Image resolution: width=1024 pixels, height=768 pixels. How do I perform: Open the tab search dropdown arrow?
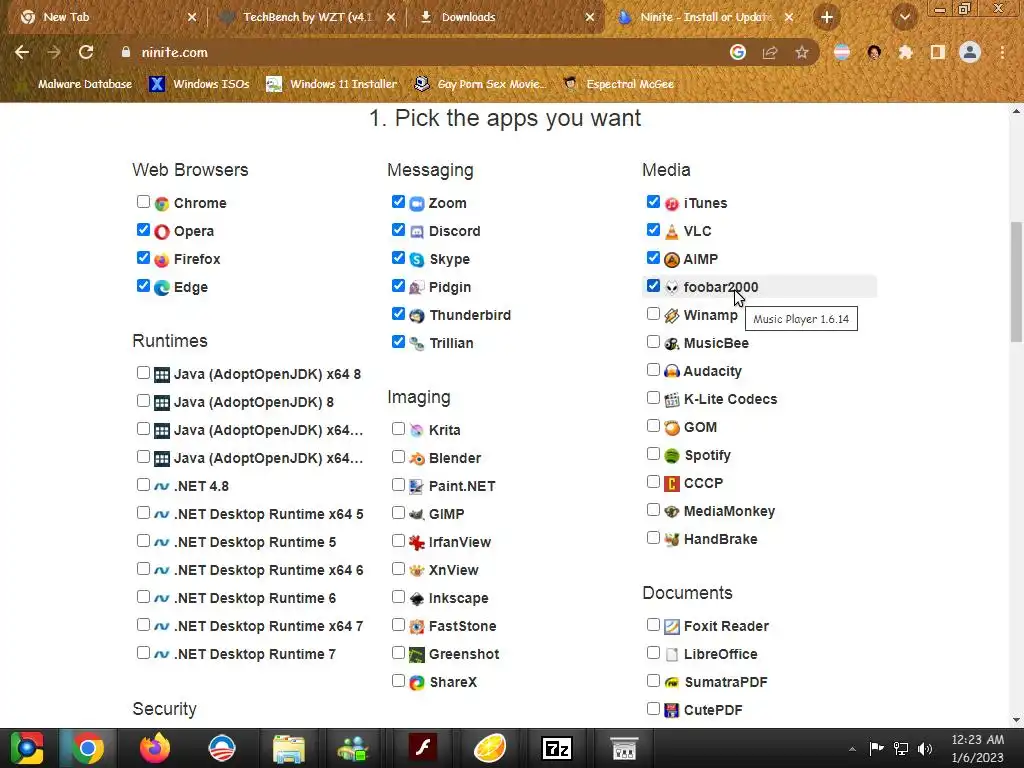pos(905,18)
